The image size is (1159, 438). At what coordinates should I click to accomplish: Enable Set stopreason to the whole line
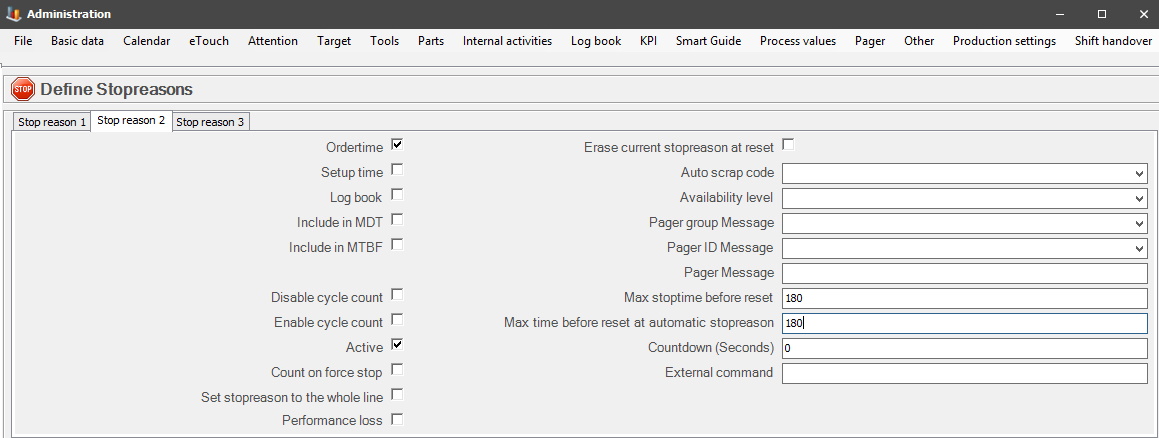(x=397, y=394)
